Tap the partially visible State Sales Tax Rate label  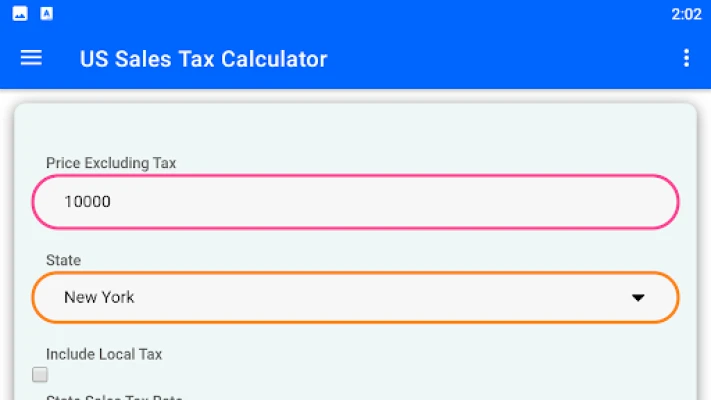coord(114,397)
